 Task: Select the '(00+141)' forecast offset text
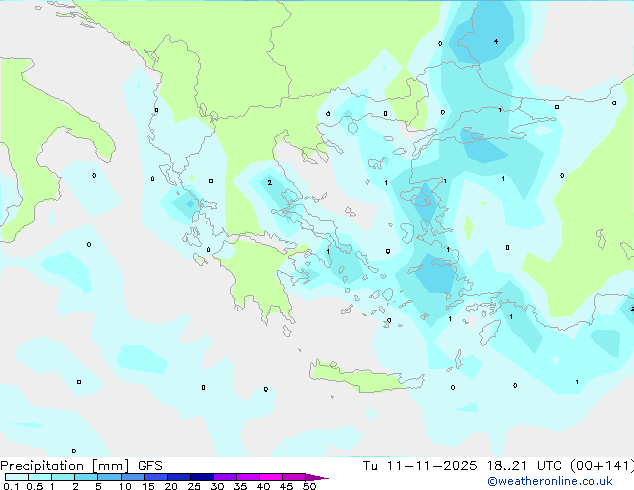click(x=602, y=466)
